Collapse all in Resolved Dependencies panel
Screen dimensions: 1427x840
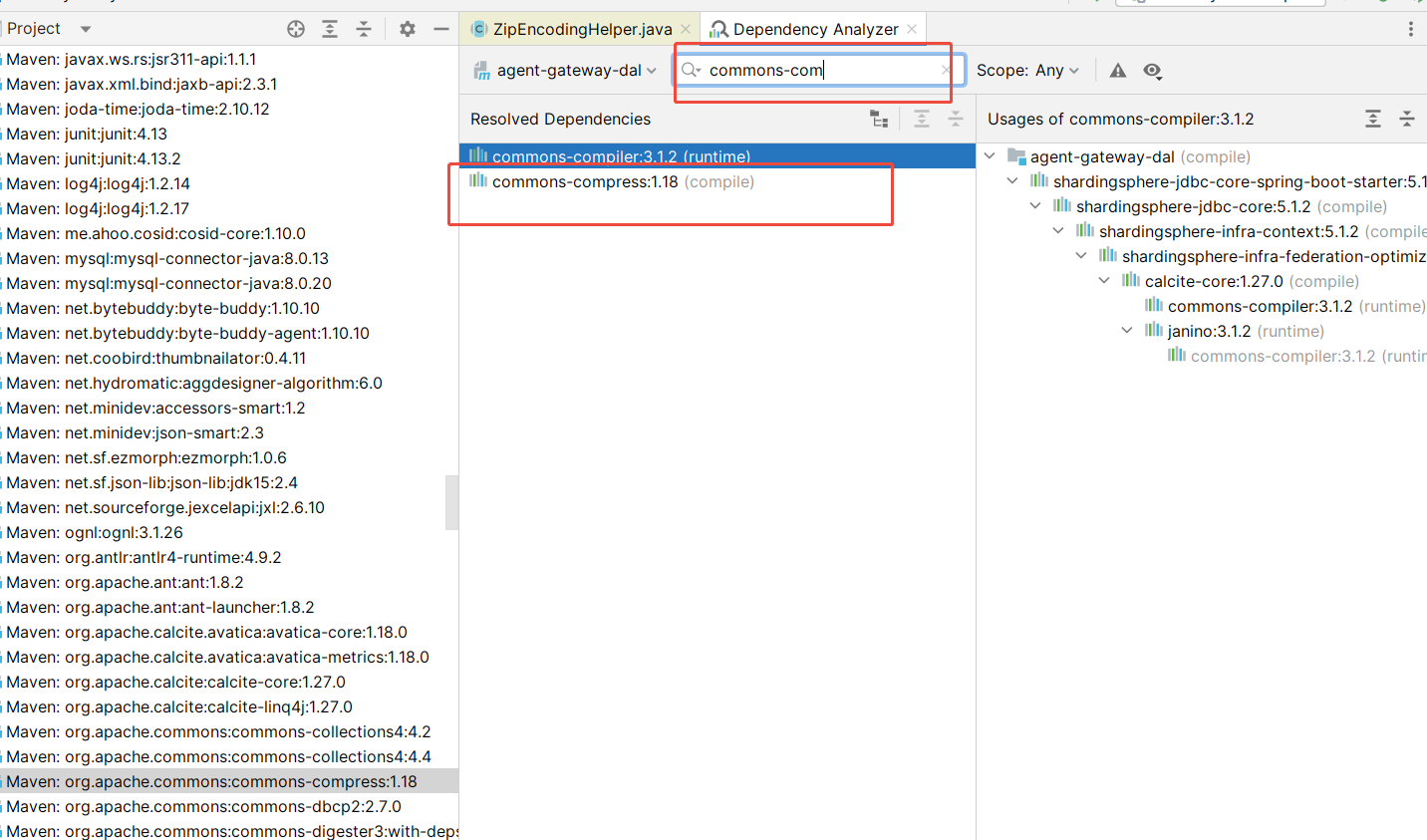[x=956, y=119]
